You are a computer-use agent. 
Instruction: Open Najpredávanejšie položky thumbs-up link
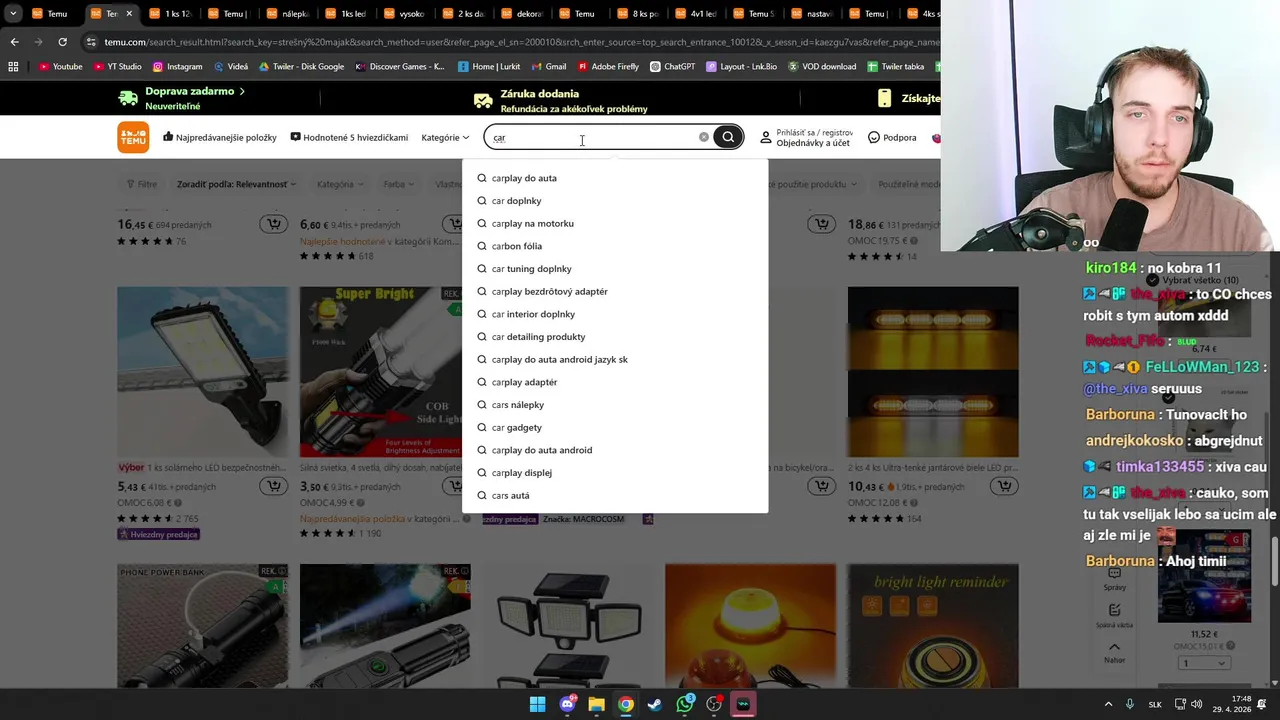point(220,137)
